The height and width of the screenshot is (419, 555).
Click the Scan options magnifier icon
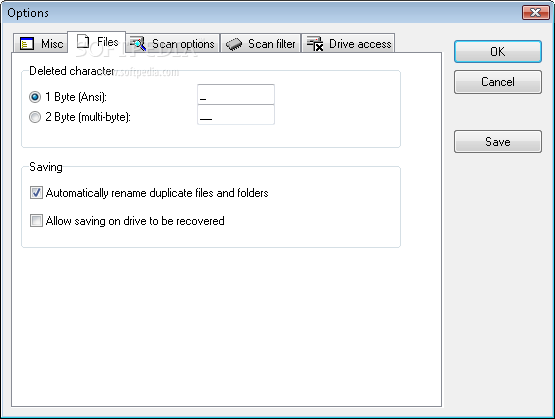(138, 44)
